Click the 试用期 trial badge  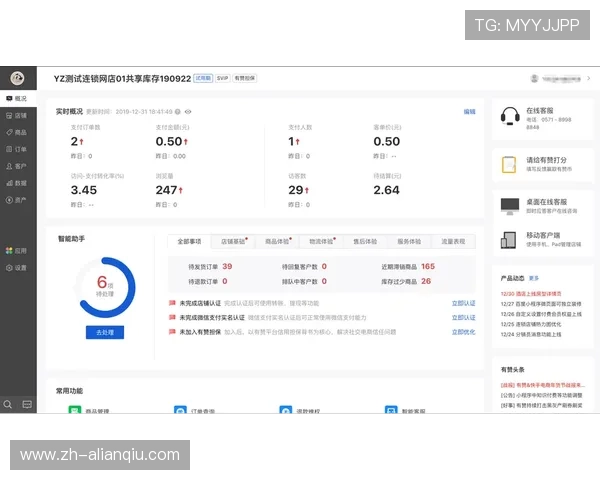pyautogui.click(x=203, y=78)
